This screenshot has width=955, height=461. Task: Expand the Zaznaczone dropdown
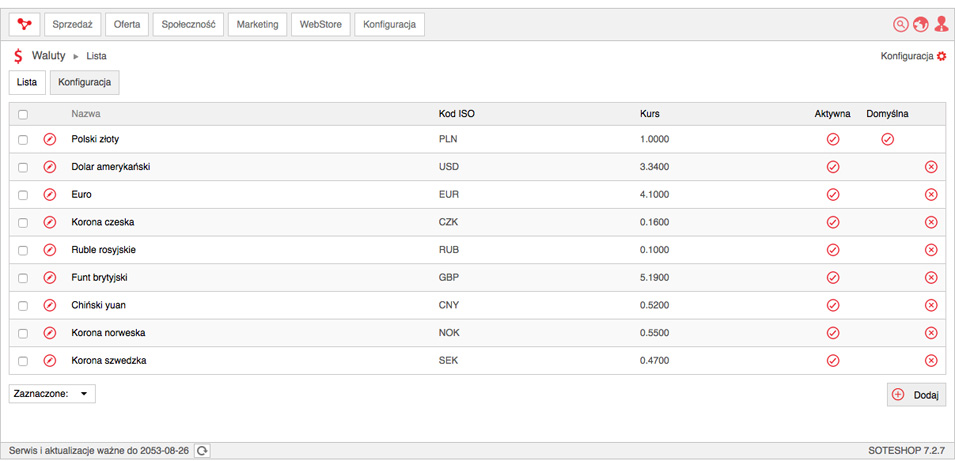point(52,394)
